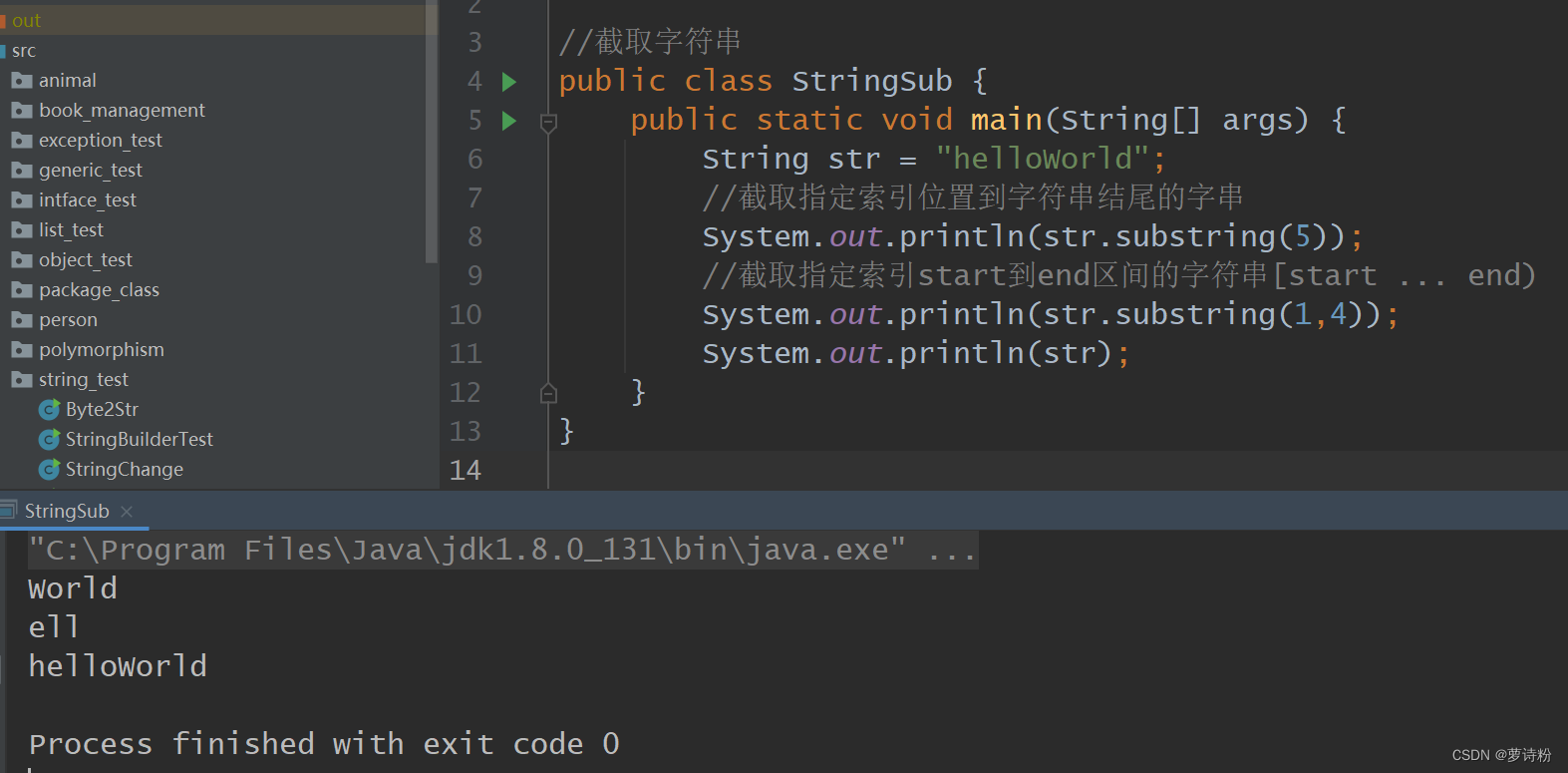1568x773 pixels.
Task: Click "Process finished with exit code 0"
Action: point(324,744)
